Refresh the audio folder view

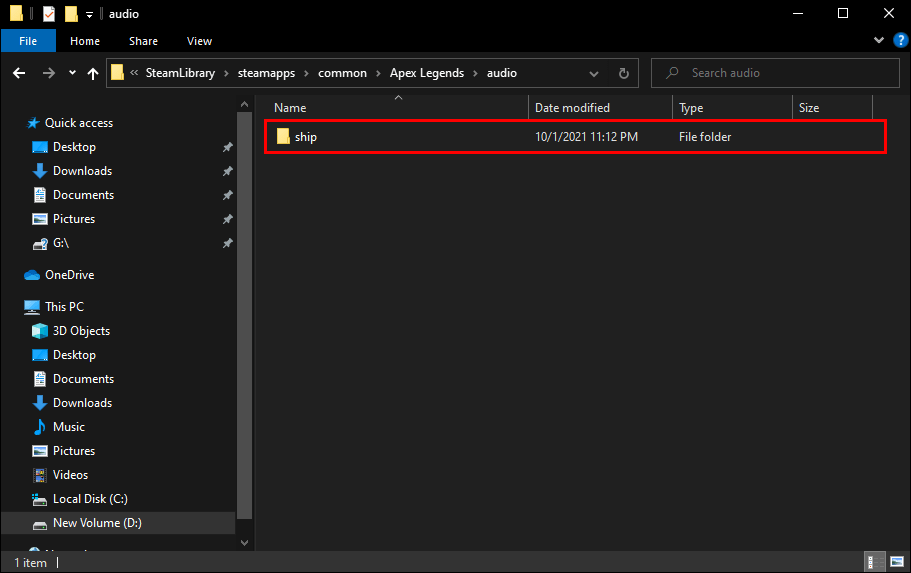point(624,73)
